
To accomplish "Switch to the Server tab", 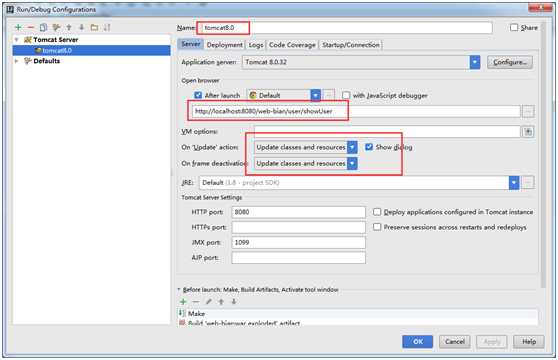I will pyautogui.click(x=190, y=44).
